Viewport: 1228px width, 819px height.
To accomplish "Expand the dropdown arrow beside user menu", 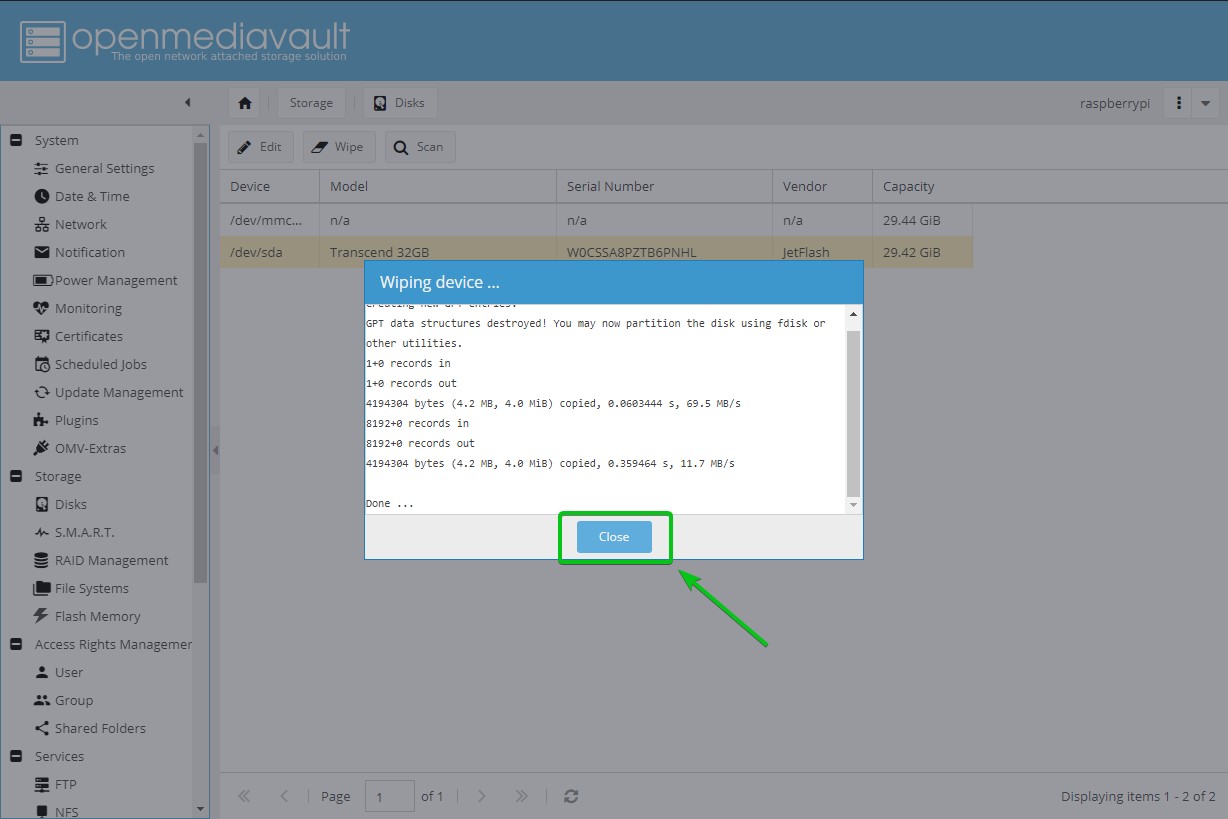I will pos(1205,103).
